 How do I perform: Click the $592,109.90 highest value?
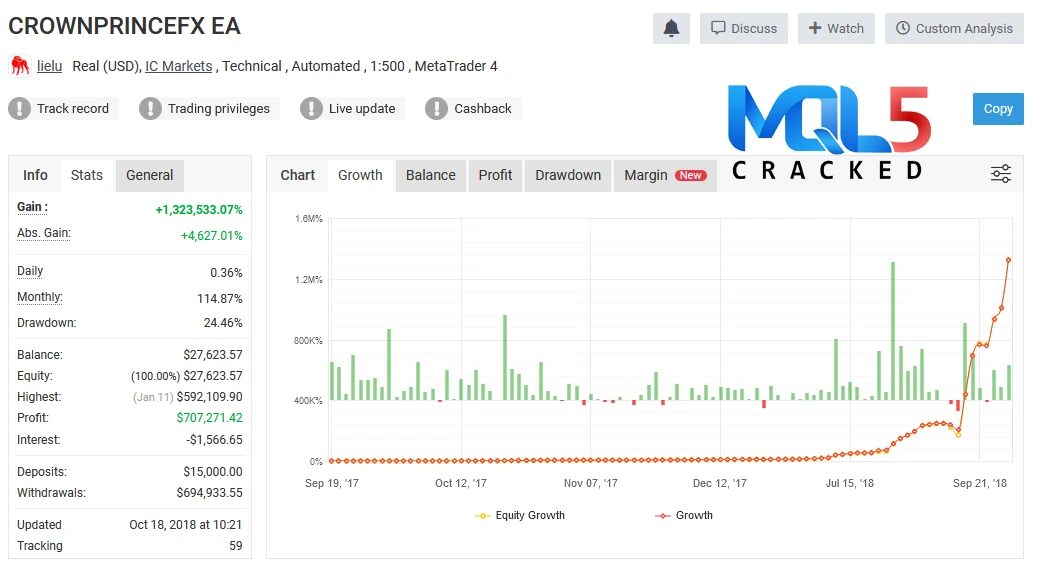click(210, 397)
